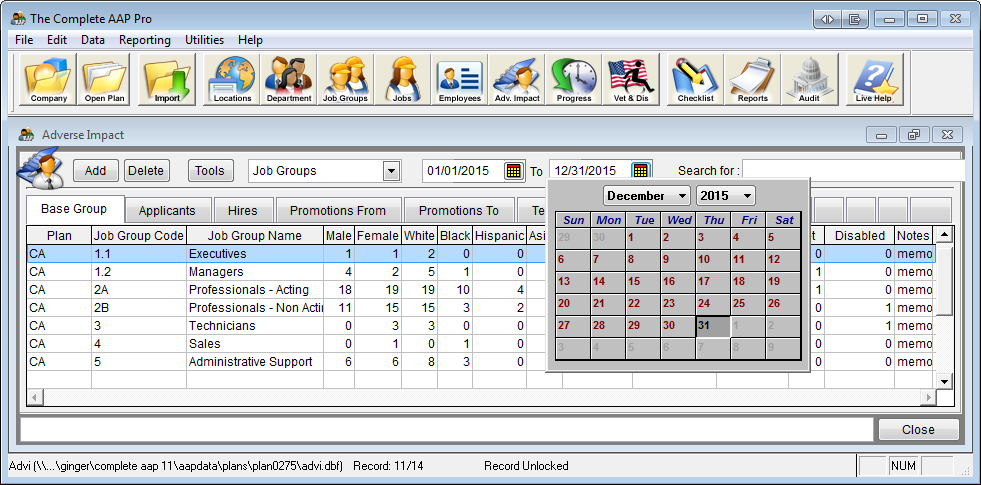The image size is (981, 485).
Task: Click the end date field 12/31/2015
Action: pyautogui.click(x=590, y=171)
